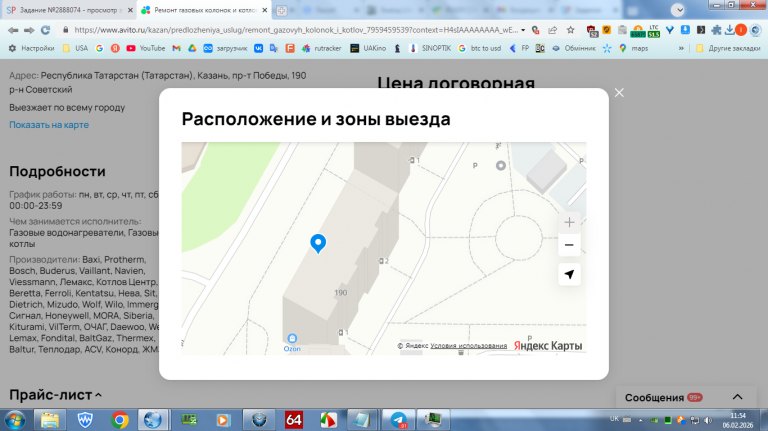Close the location and service area dialog

tap(619, 93)
